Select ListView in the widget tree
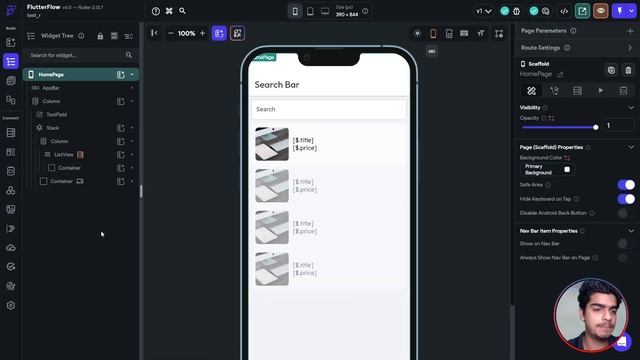This screenshot has height=360, width=640. click(x=64, y=155)
